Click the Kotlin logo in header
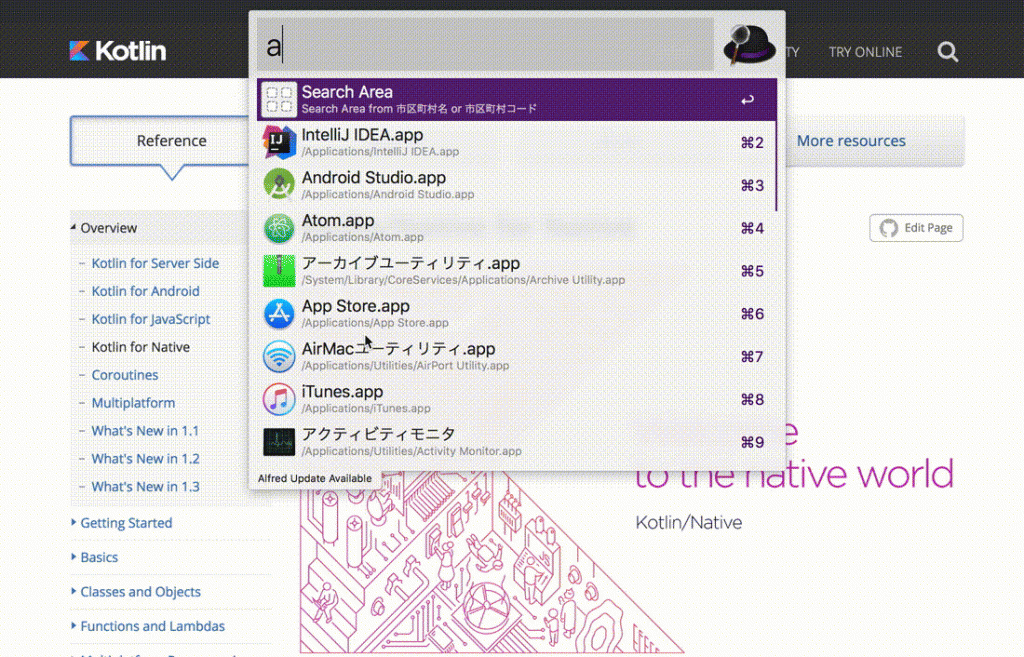1024x657 pixels. (118, 51)
